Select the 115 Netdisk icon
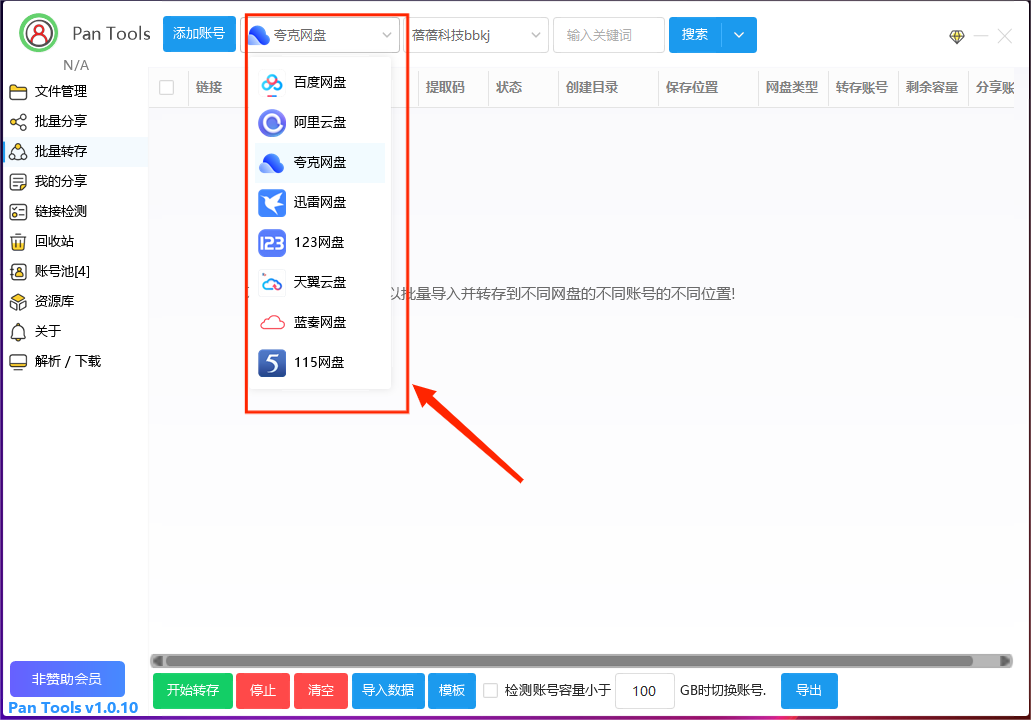The height and width of the screenshot is (720, 1031). click(x=272, y=362)
